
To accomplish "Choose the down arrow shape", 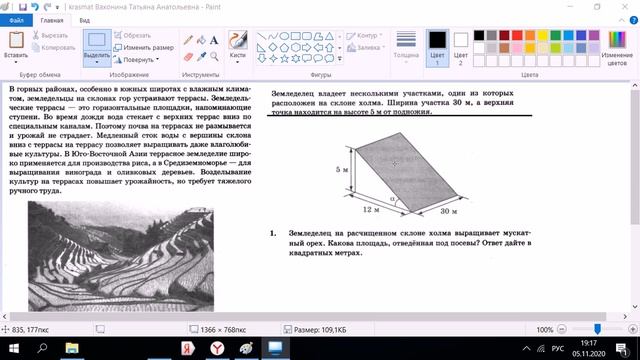I will [x=262, y=58].
